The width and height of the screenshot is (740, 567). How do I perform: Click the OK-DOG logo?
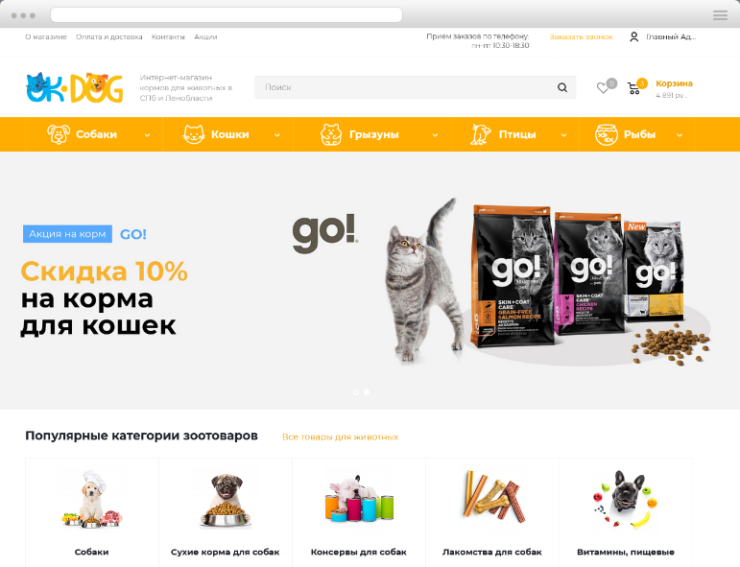[75, 87]
